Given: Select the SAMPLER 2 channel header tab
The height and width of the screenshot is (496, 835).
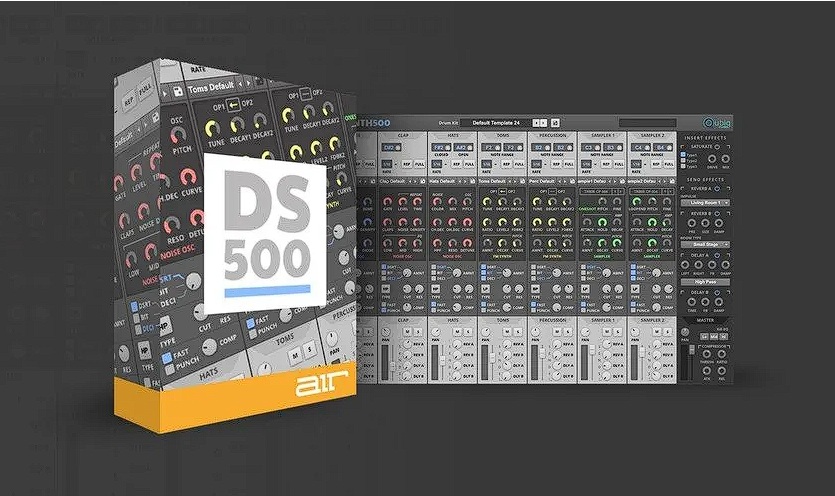Looking at the screenshot, I should coord(652,135).
